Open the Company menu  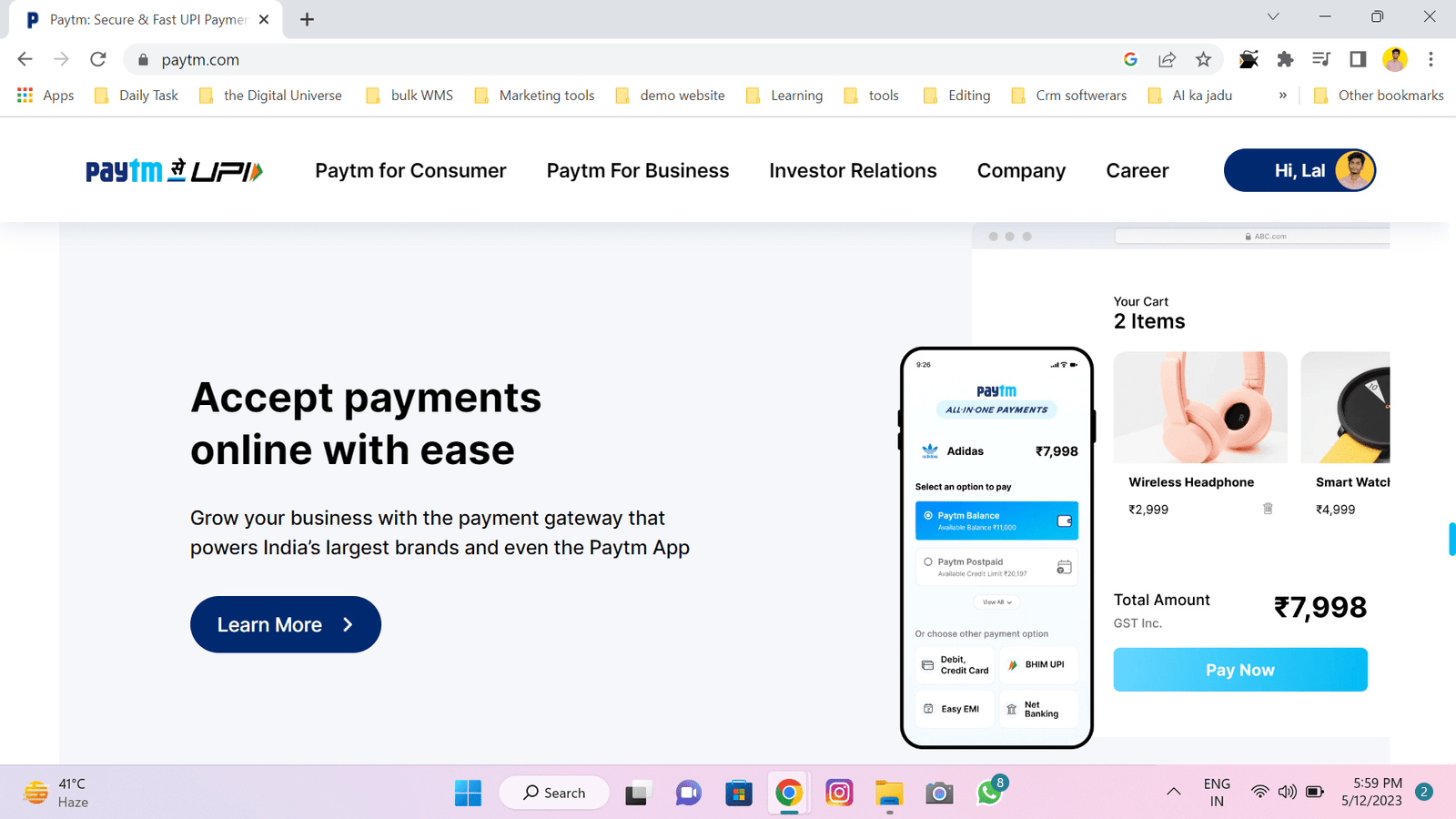tap(1021, 170)
